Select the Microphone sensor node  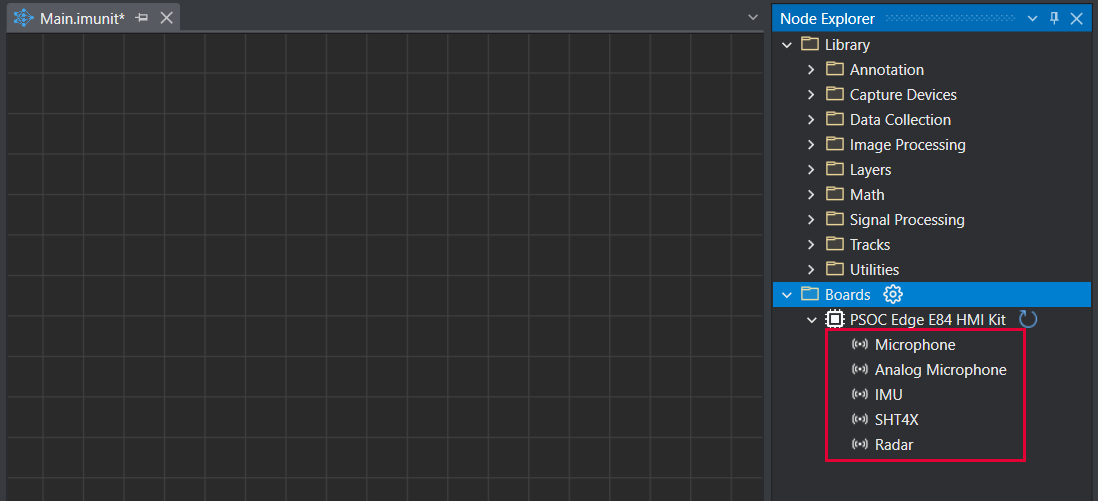(914, 345)
